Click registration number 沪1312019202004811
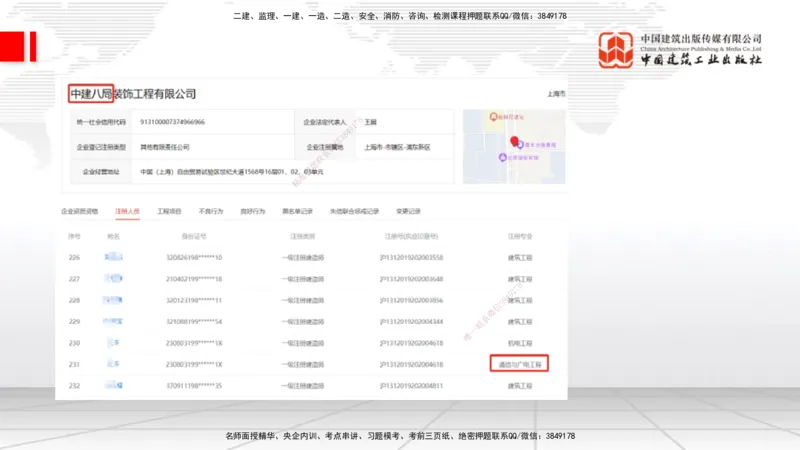800x450 pixels. tap(411, 386)
